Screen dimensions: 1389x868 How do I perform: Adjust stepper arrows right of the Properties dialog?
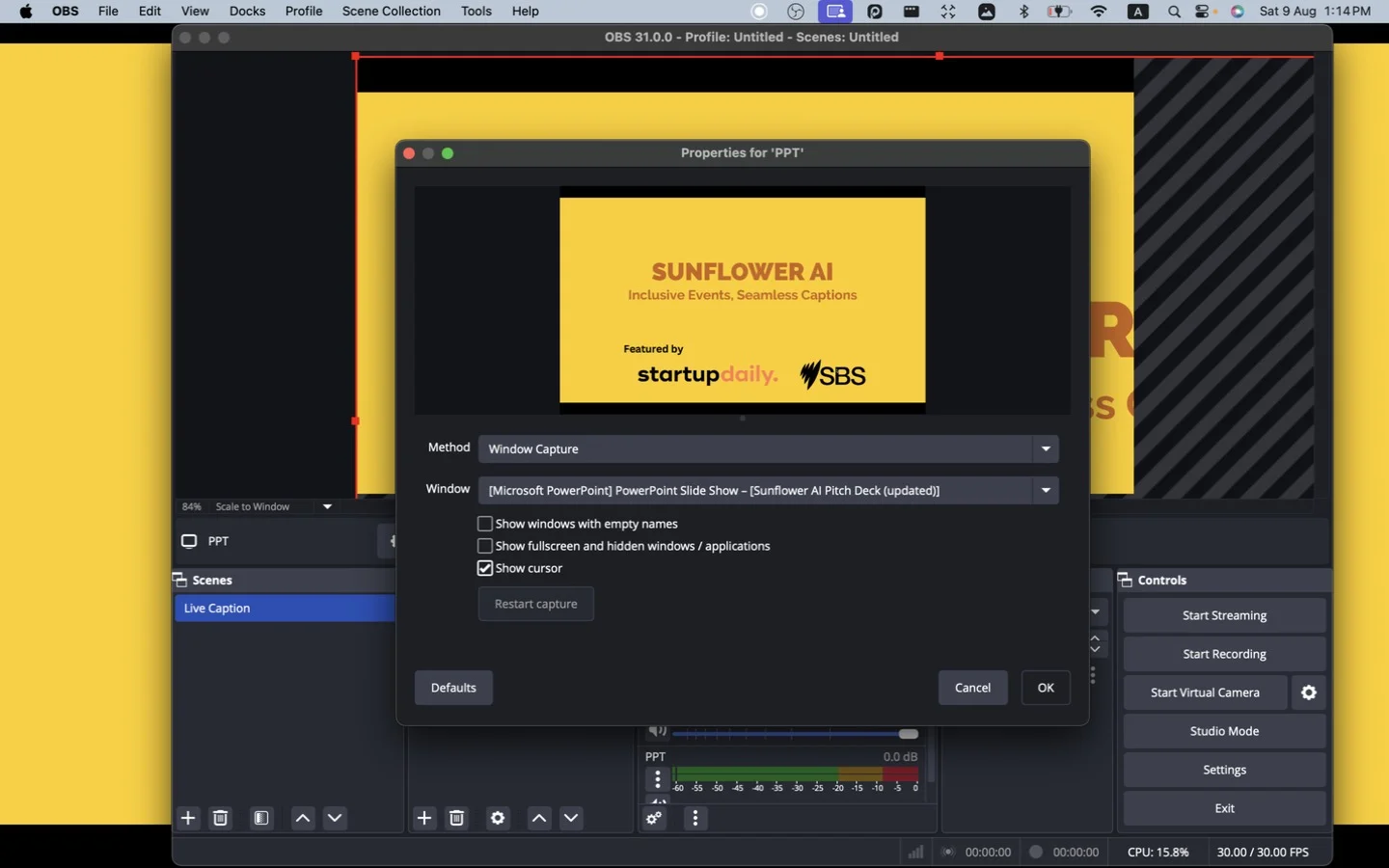tap(1096, 643)
